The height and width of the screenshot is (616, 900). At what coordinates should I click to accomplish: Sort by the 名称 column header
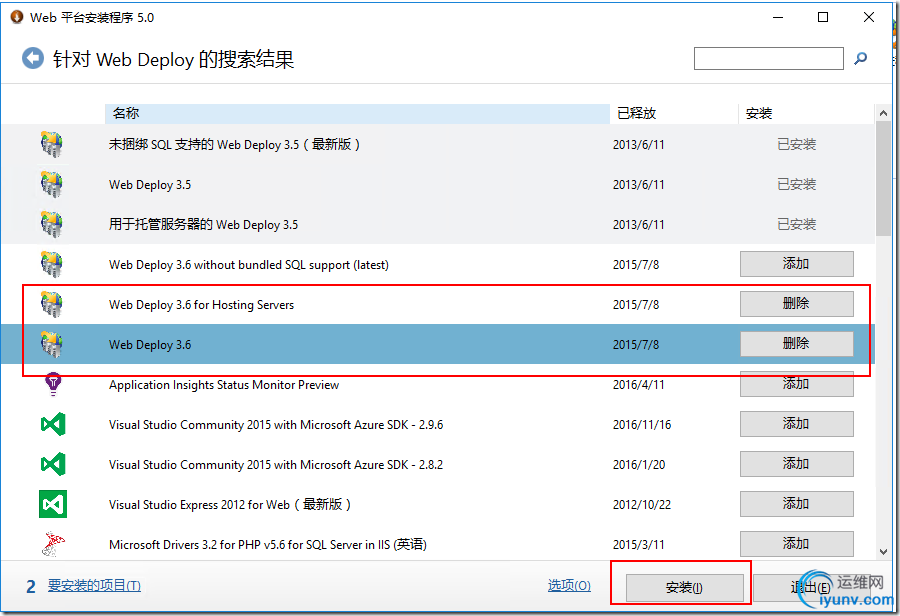pyautogui.click(x=357, y=113)
